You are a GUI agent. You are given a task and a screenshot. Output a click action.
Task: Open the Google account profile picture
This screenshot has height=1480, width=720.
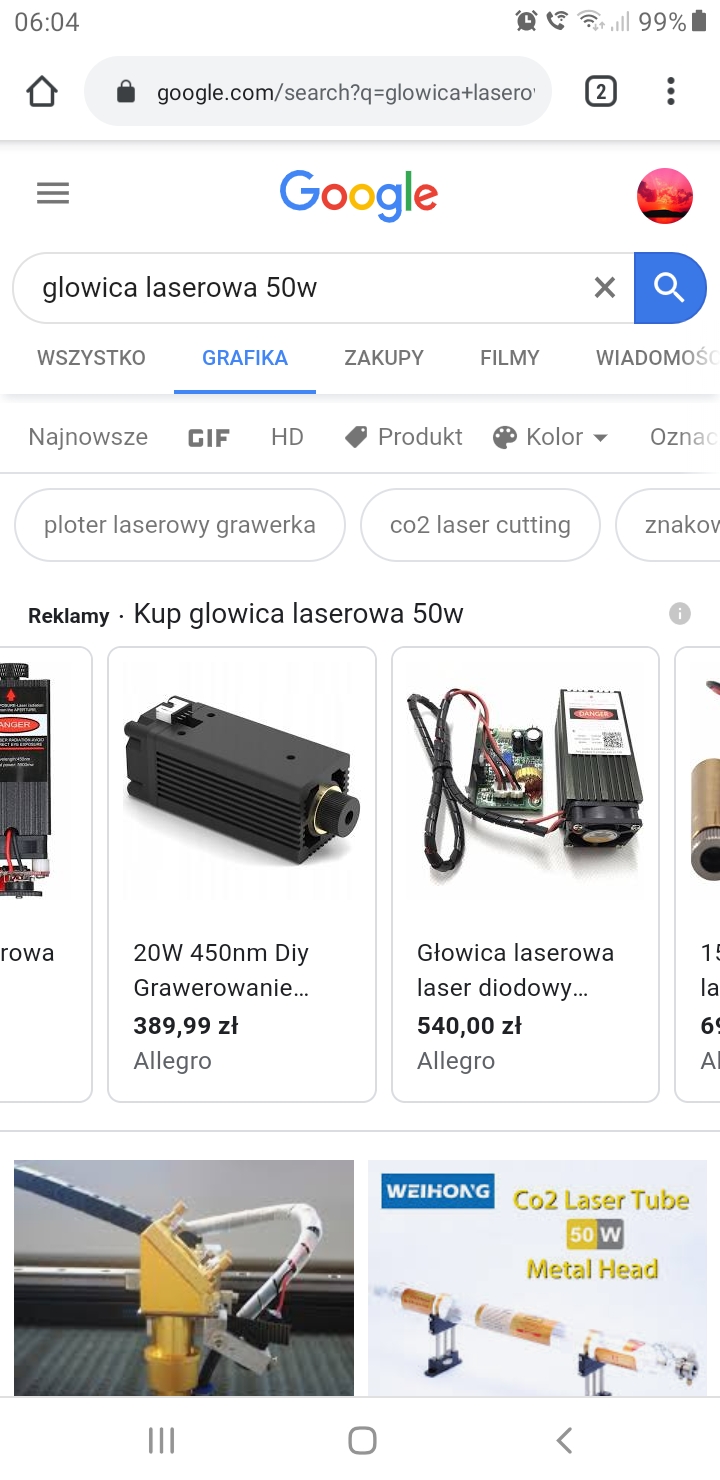tap(665, 195)
